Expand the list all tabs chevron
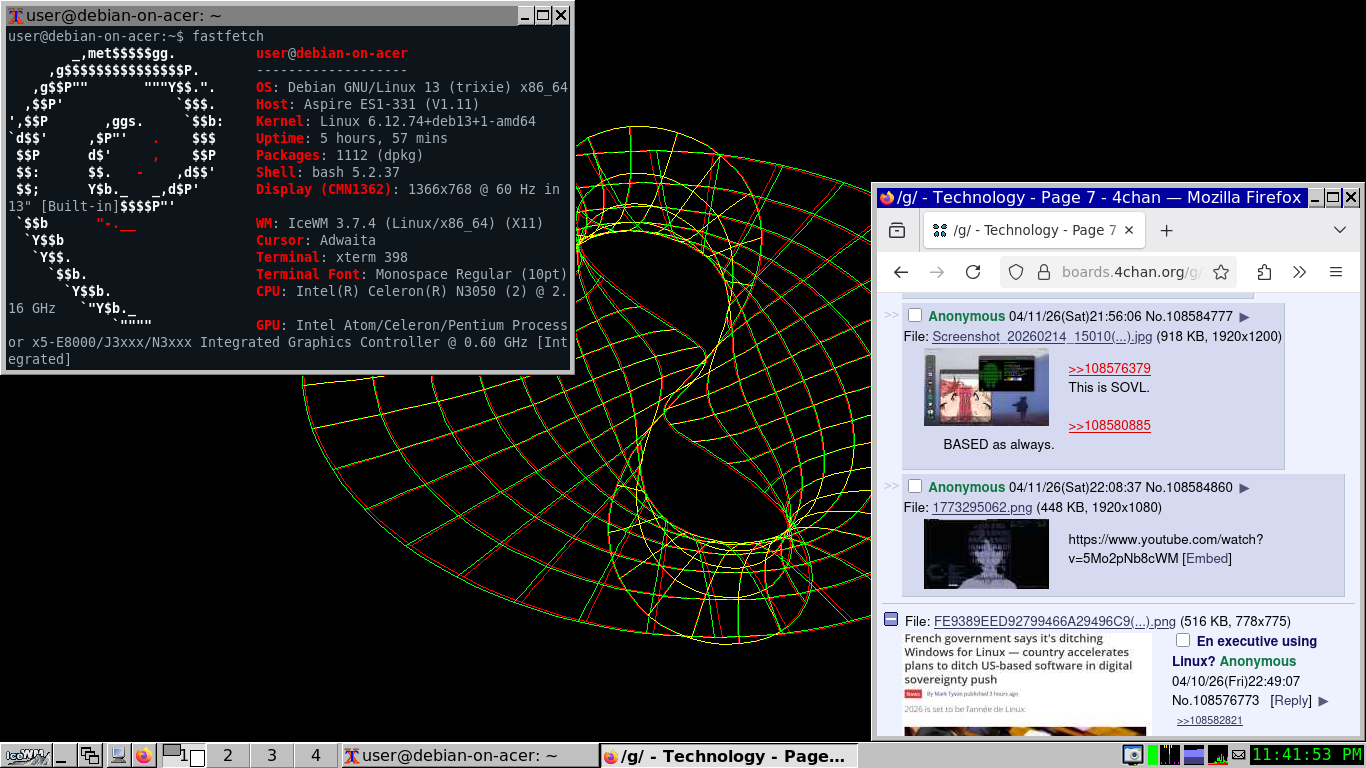This screenshot has height=768, width=1366. pyautogui.click(x=1340, y=230)
